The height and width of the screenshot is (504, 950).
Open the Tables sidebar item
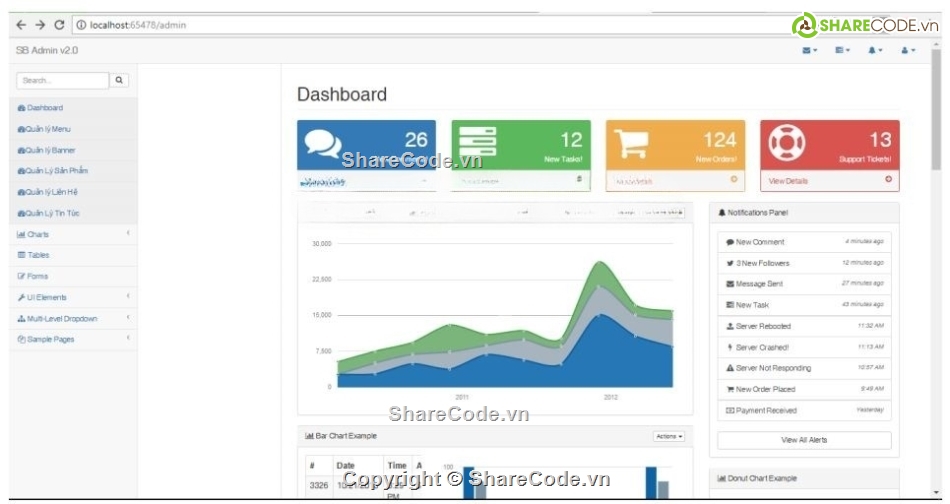coord(73,255)
